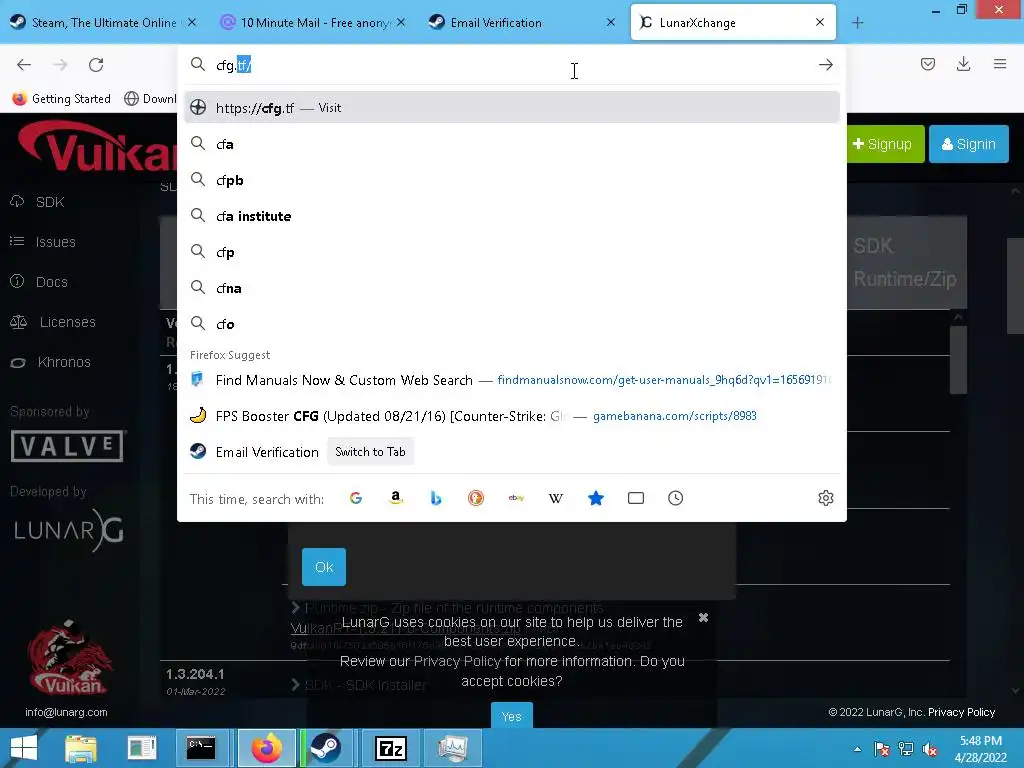Image resolution: width=1024 pixels, height=768 pixels.
Task: Search this time with eBay icon
Action: (516, 498)
